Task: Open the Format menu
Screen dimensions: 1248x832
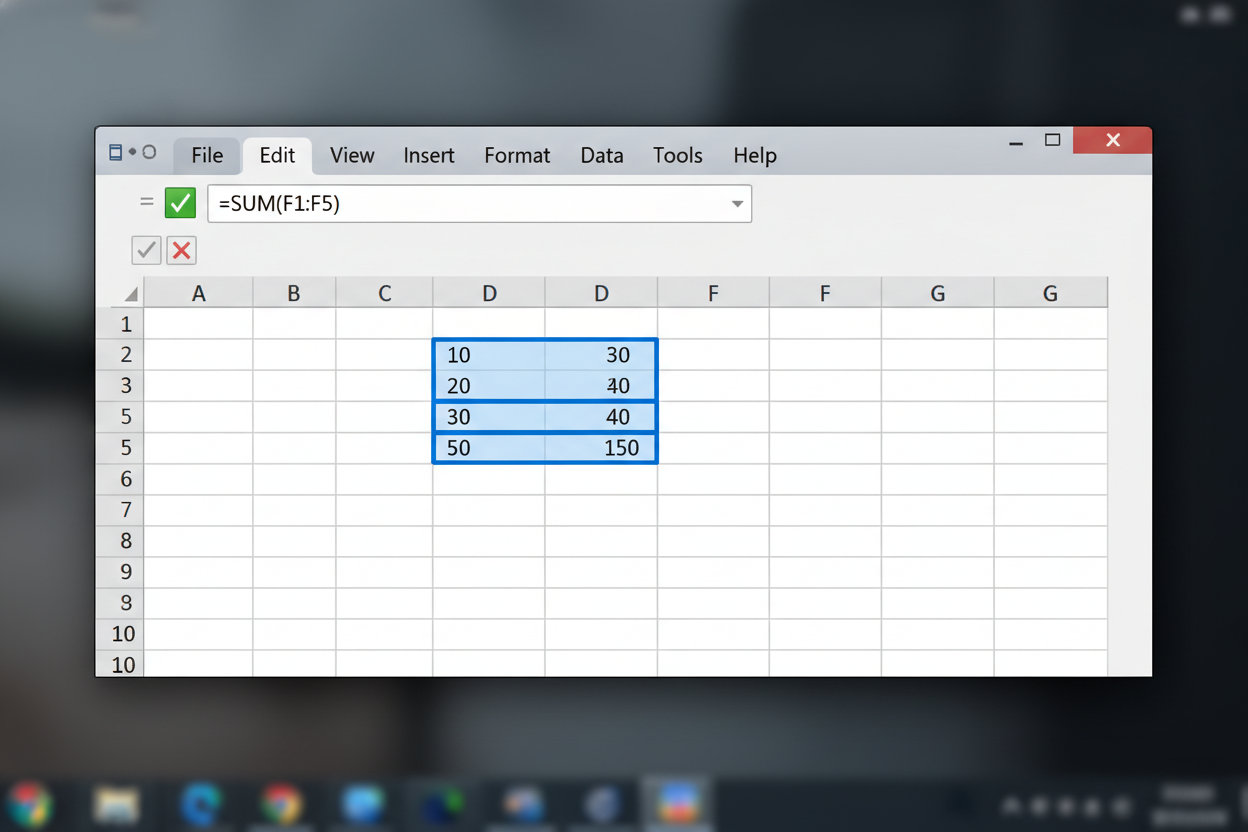Action: pos(516,156)
